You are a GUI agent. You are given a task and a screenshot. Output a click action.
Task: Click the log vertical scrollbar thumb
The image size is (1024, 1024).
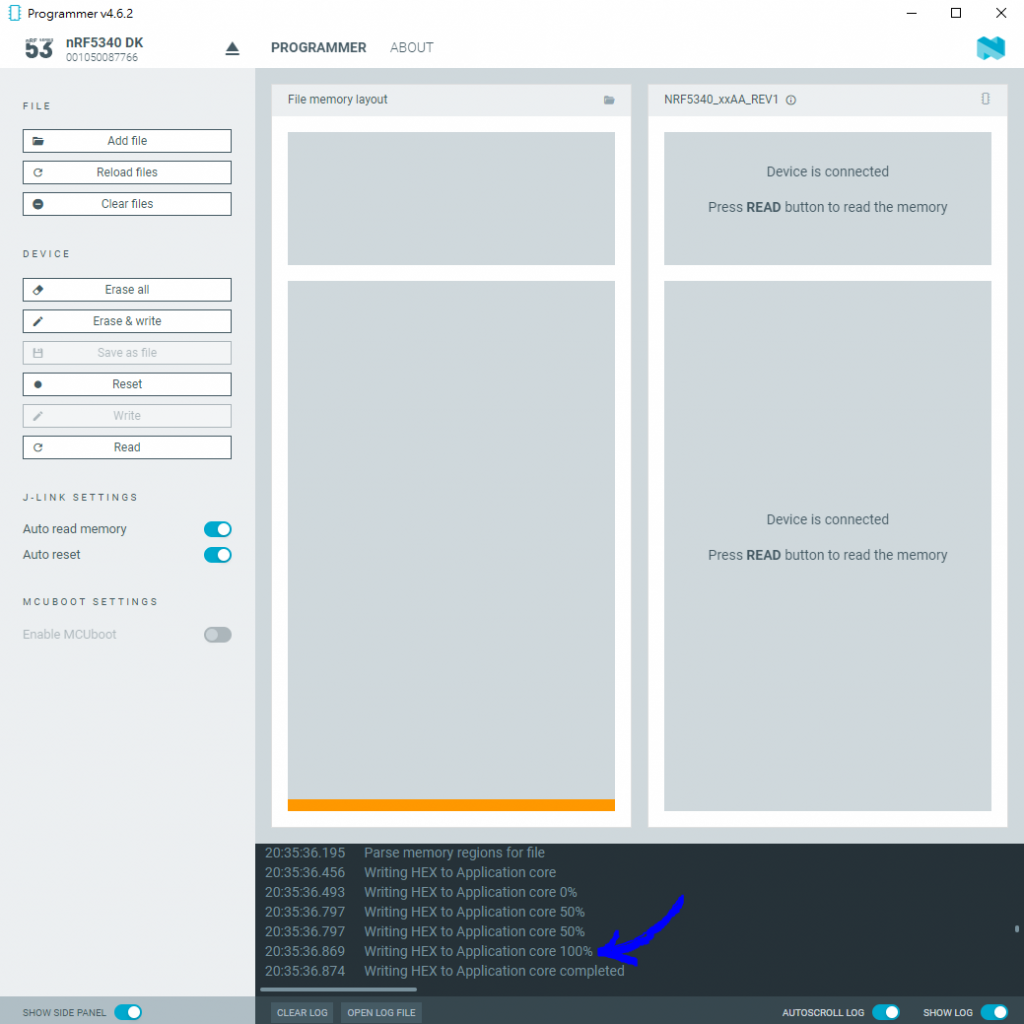point(1017,929)
